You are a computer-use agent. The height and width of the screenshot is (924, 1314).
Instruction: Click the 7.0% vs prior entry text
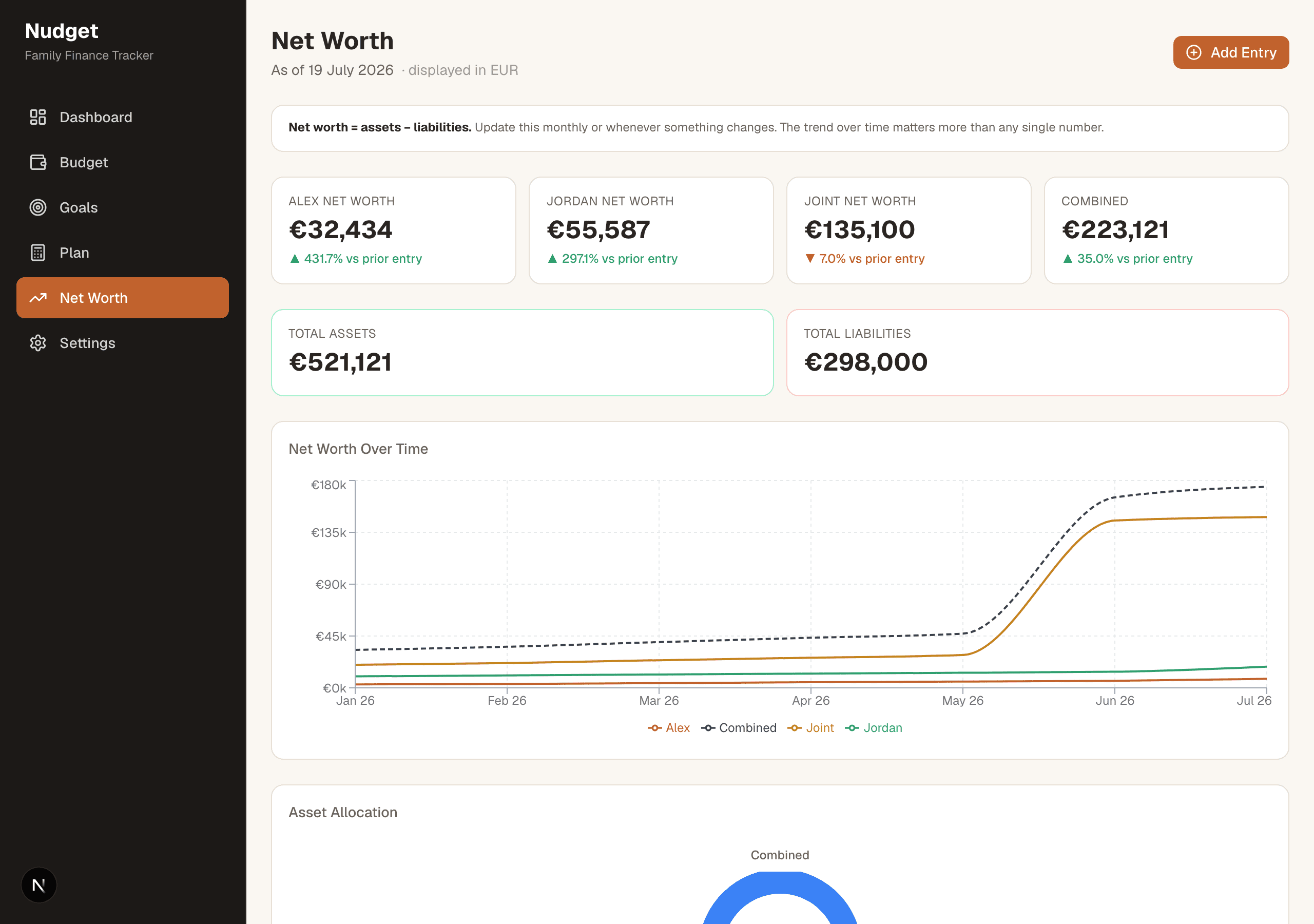click(x=872, y=259)
